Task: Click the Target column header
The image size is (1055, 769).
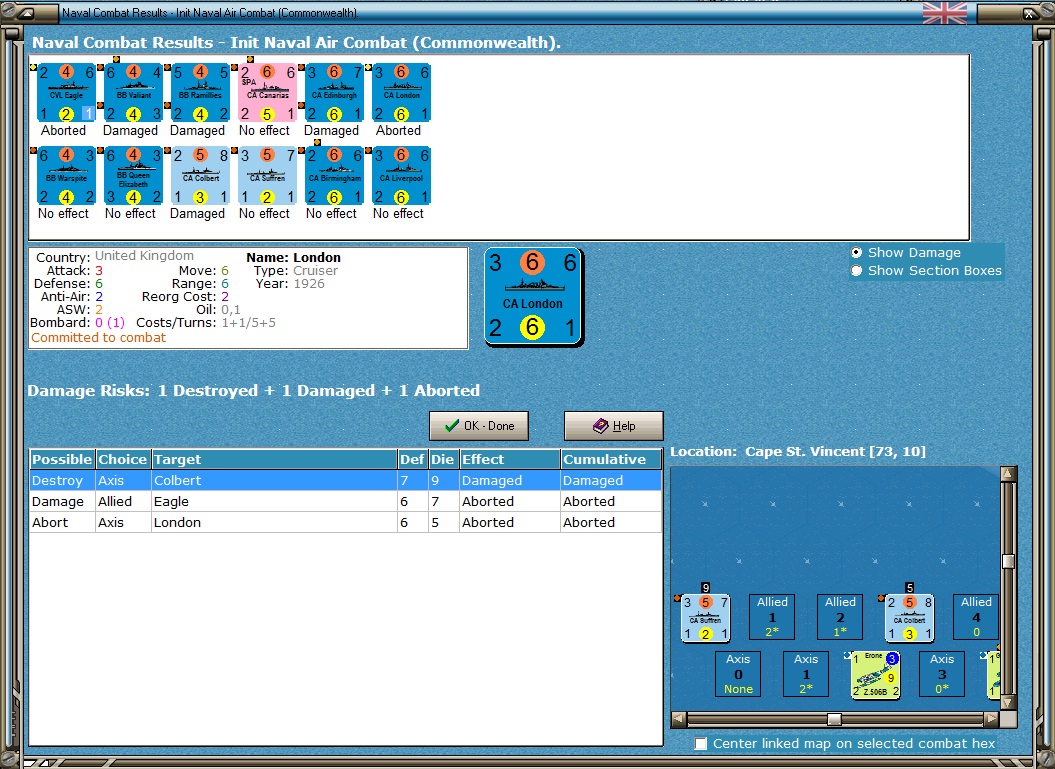Action: pos(275,460)
